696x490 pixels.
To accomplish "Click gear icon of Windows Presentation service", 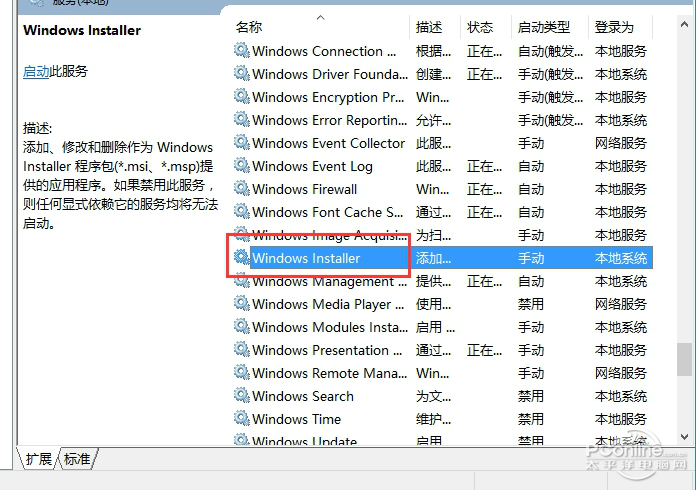I will (242, 350).
